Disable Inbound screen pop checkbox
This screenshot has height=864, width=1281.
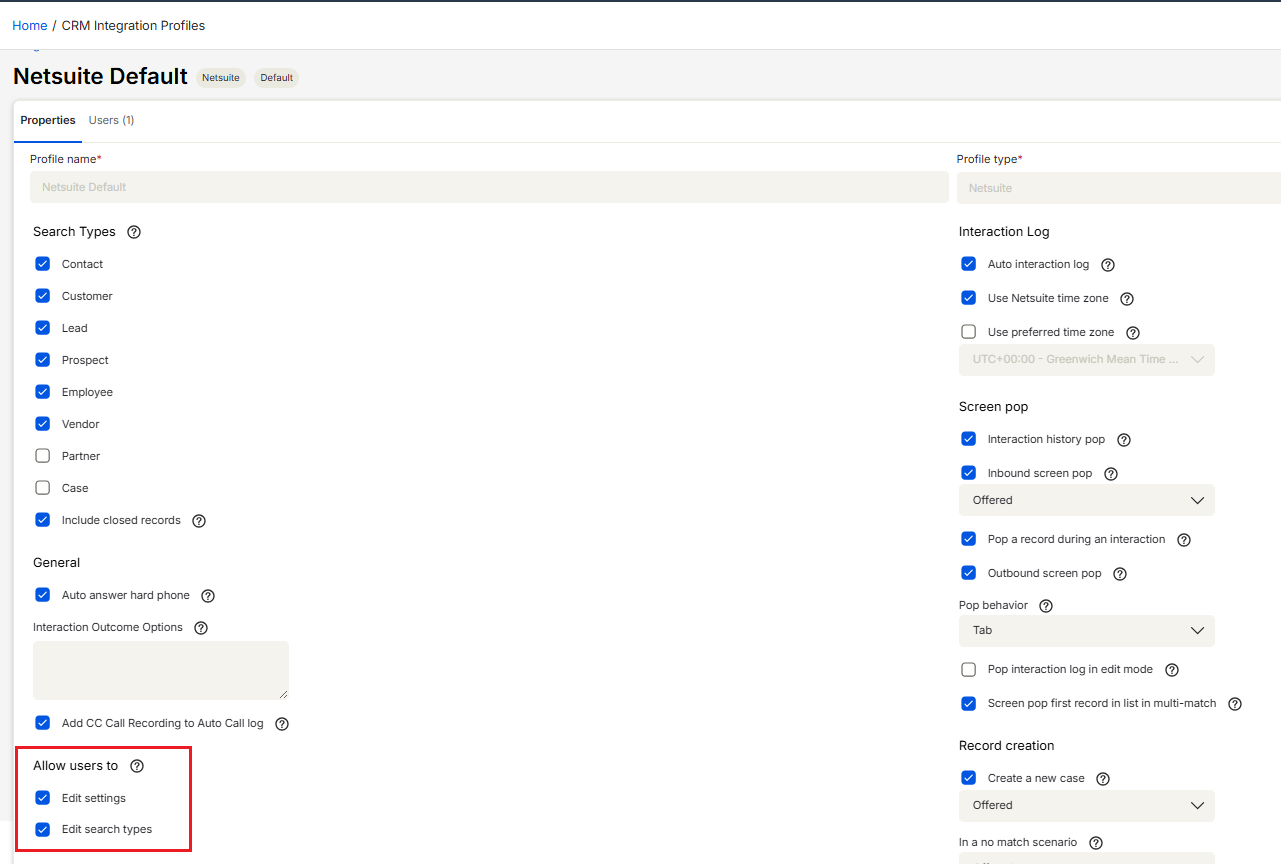(969, 473)
